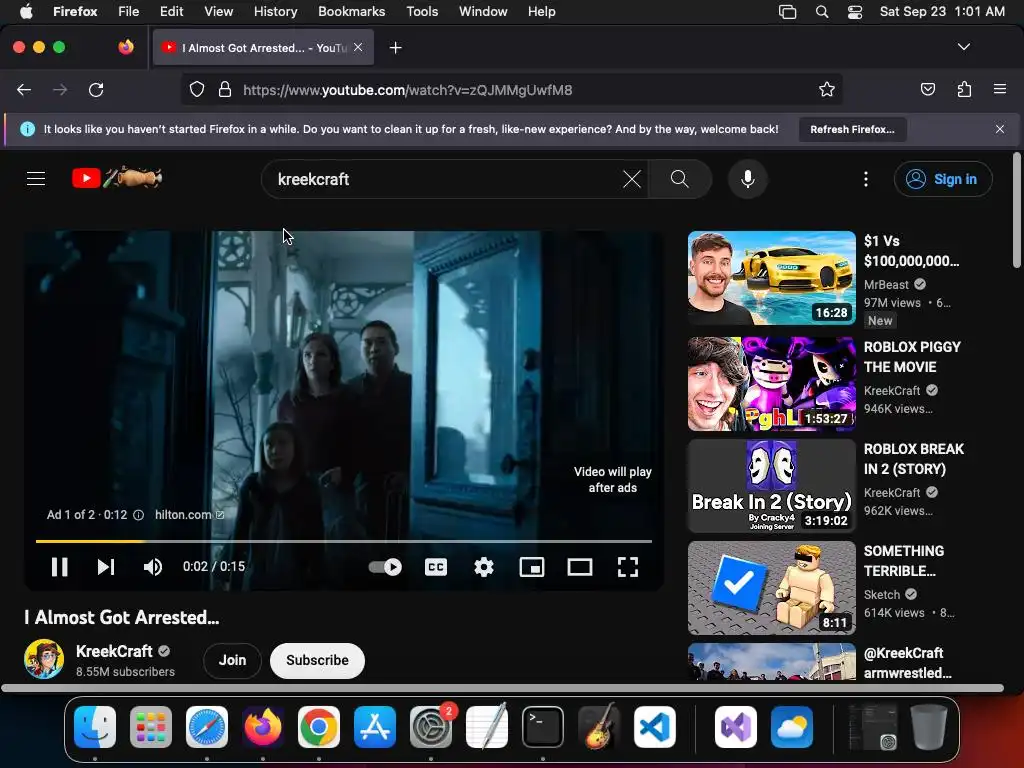Viewport: 1024px width, 768px height.
Task: Open ROBLOX PIGGY THE MOVIE video
Action: [771, 384]
